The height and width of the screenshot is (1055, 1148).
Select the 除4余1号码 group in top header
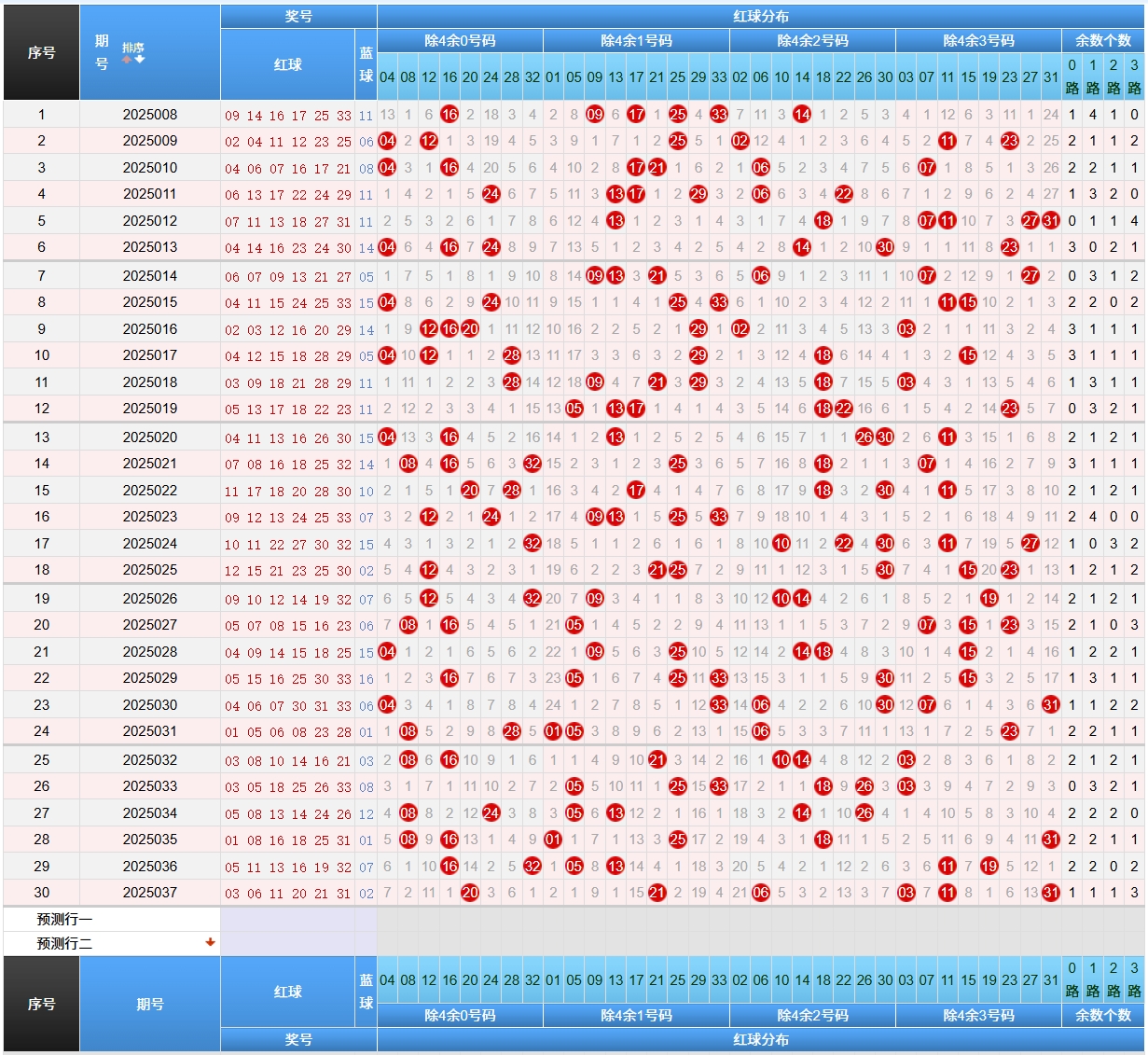click(636, 41)
